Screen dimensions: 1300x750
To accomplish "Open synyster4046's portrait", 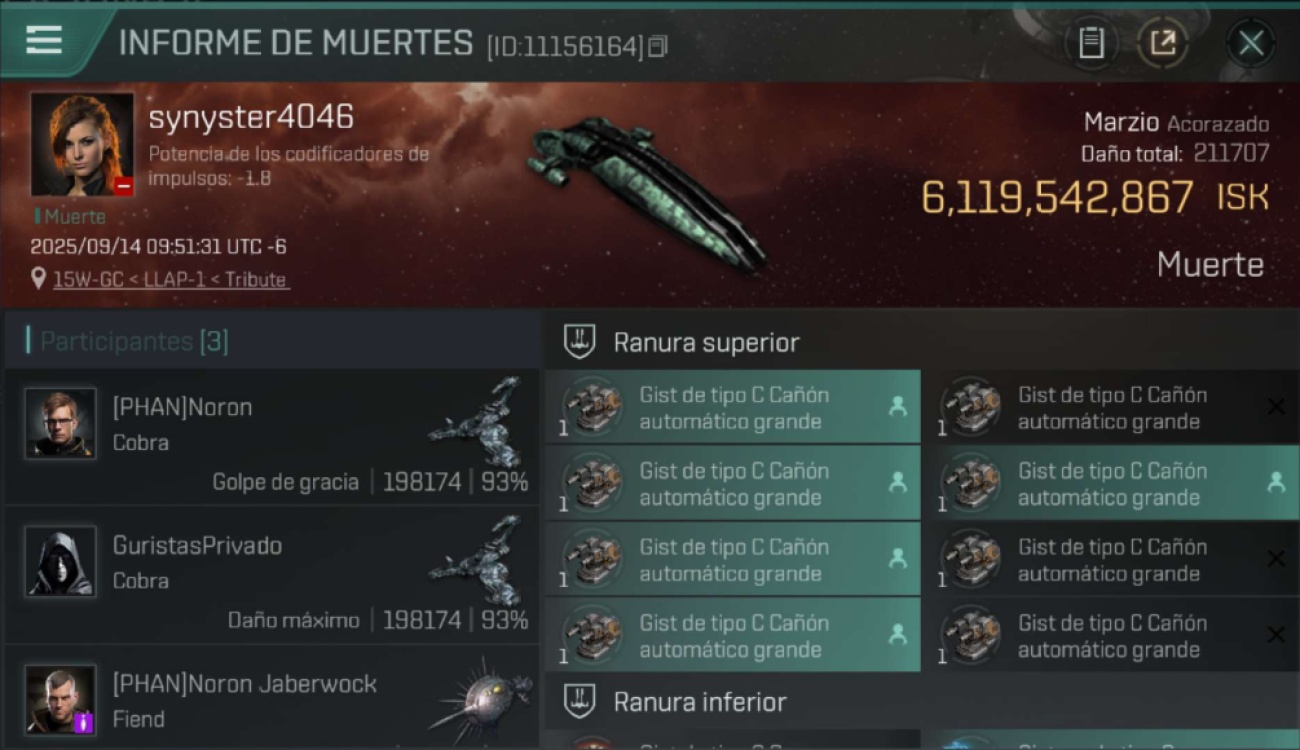I will 82,144.
